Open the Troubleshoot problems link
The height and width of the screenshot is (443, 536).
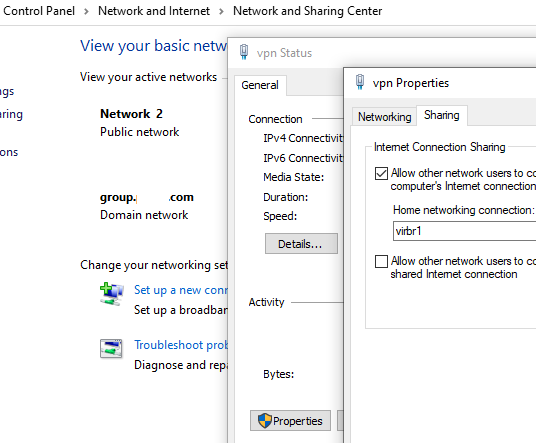pyautogui.click(x=181, y=345)
